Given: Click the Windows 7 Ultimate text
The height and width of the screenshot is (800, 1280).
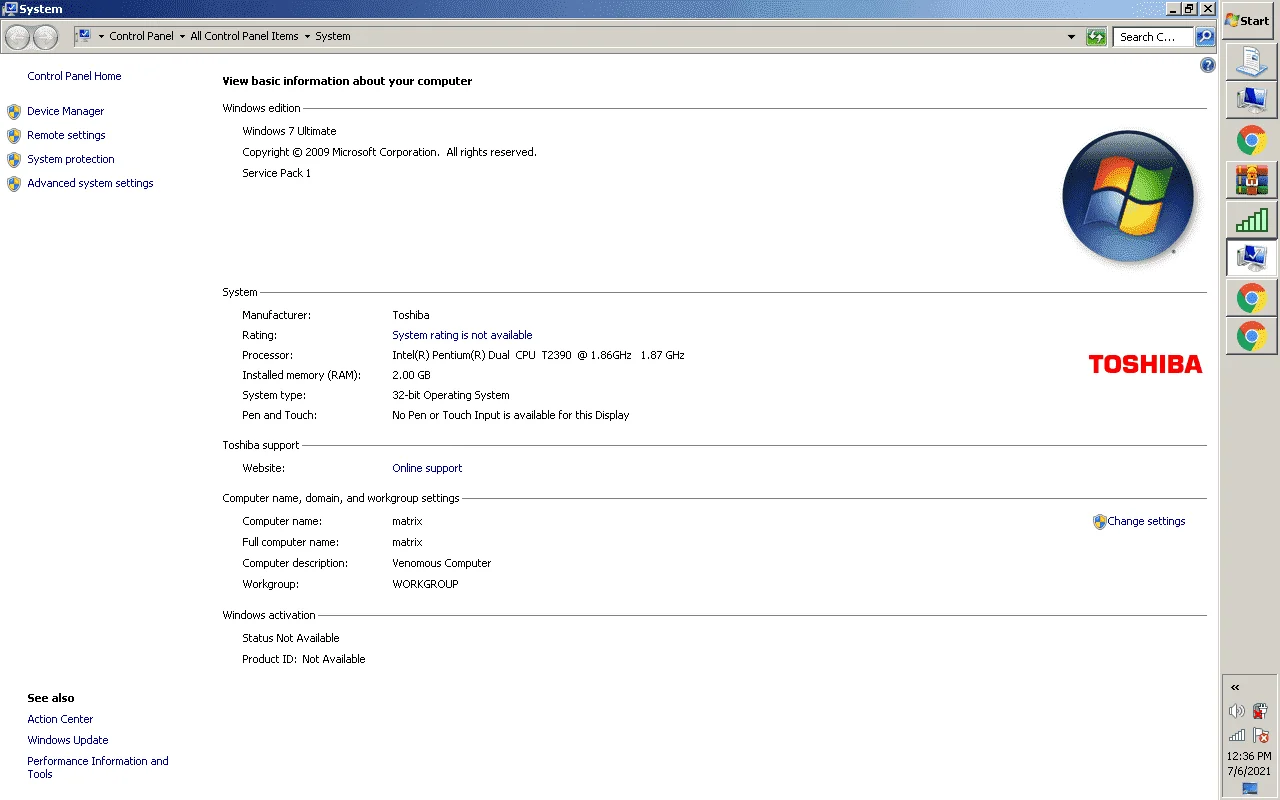Looking at the screenshot, I should (289, 131).
